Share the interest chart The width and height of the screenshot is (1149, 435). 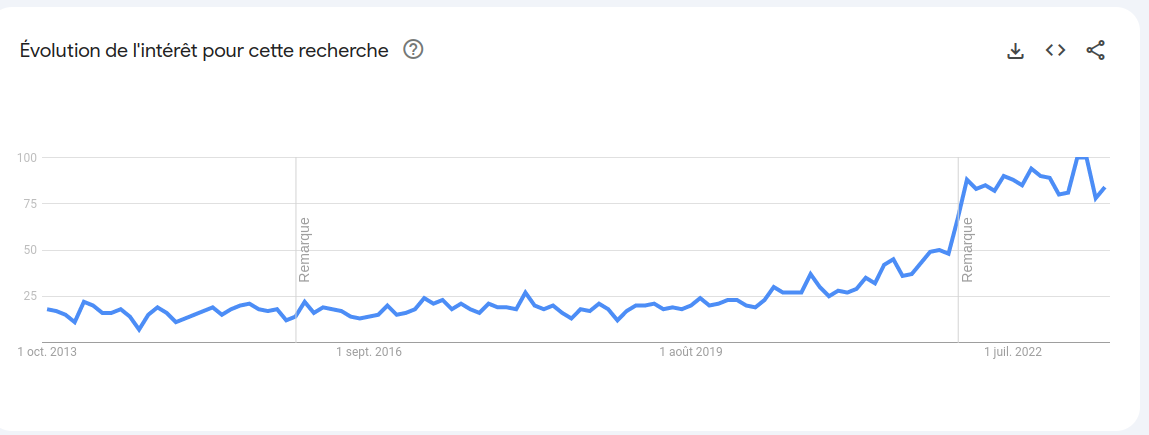1095,50
